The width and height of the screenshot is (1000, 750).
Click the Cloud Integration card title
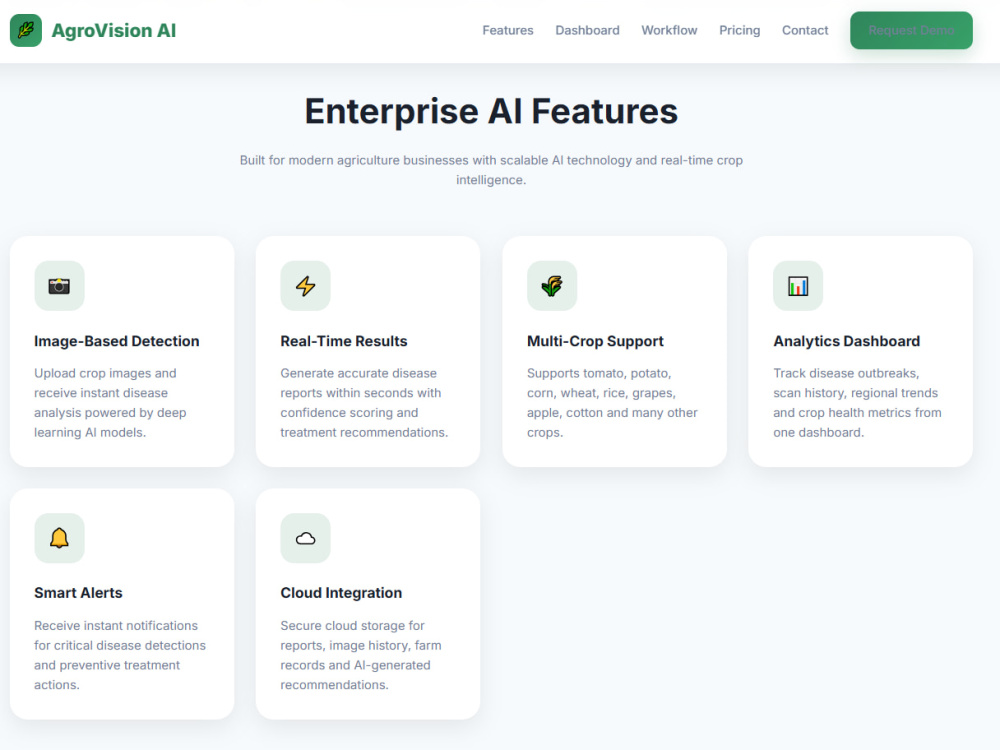341,593
